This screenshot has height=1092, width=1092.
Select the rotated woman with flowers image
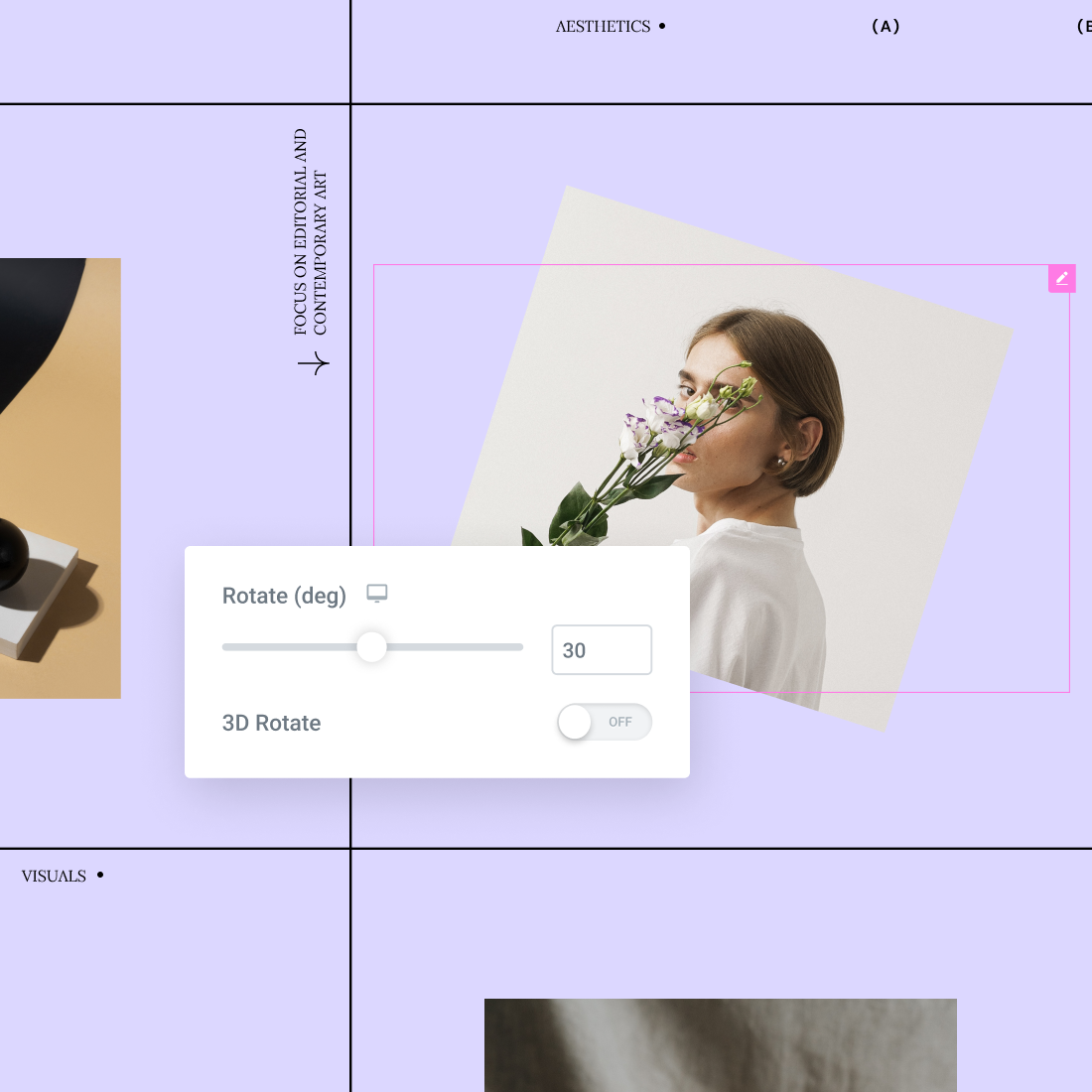754,417
